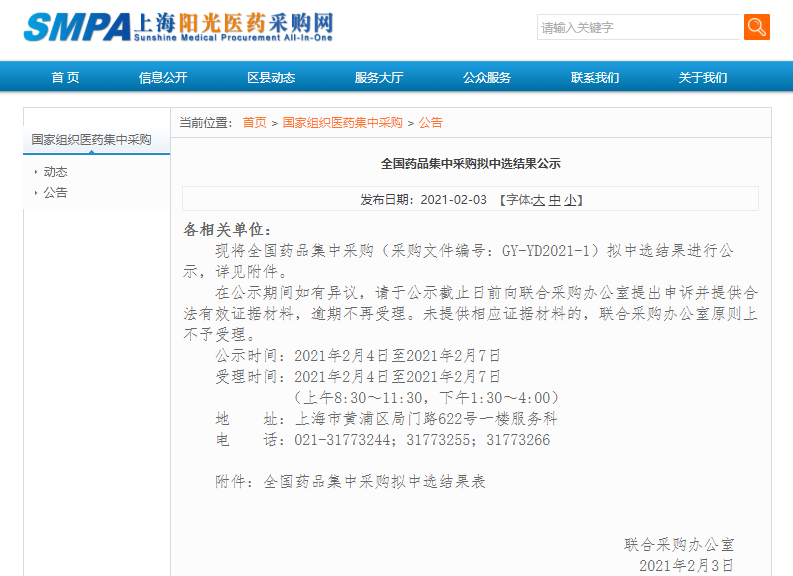This screenshot has height=576, width=793.
Task: Click the article title 全国药品集中采购拟中选结果公示
Action: [471, 164]
